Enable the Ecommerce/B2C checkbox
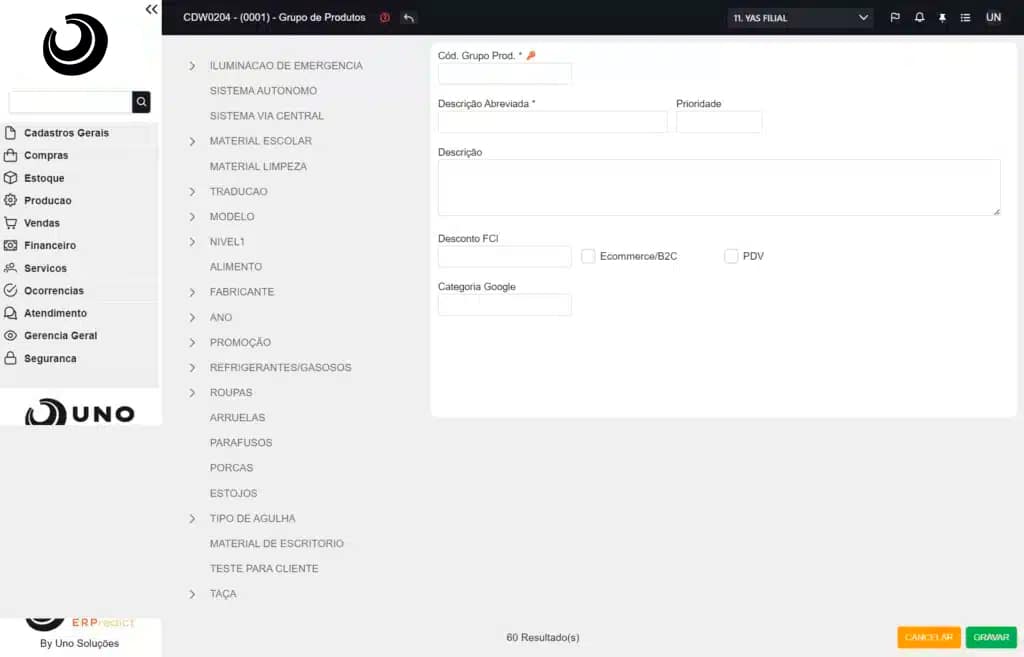This screenshot has height=657, width=1024. click(588, 257)
